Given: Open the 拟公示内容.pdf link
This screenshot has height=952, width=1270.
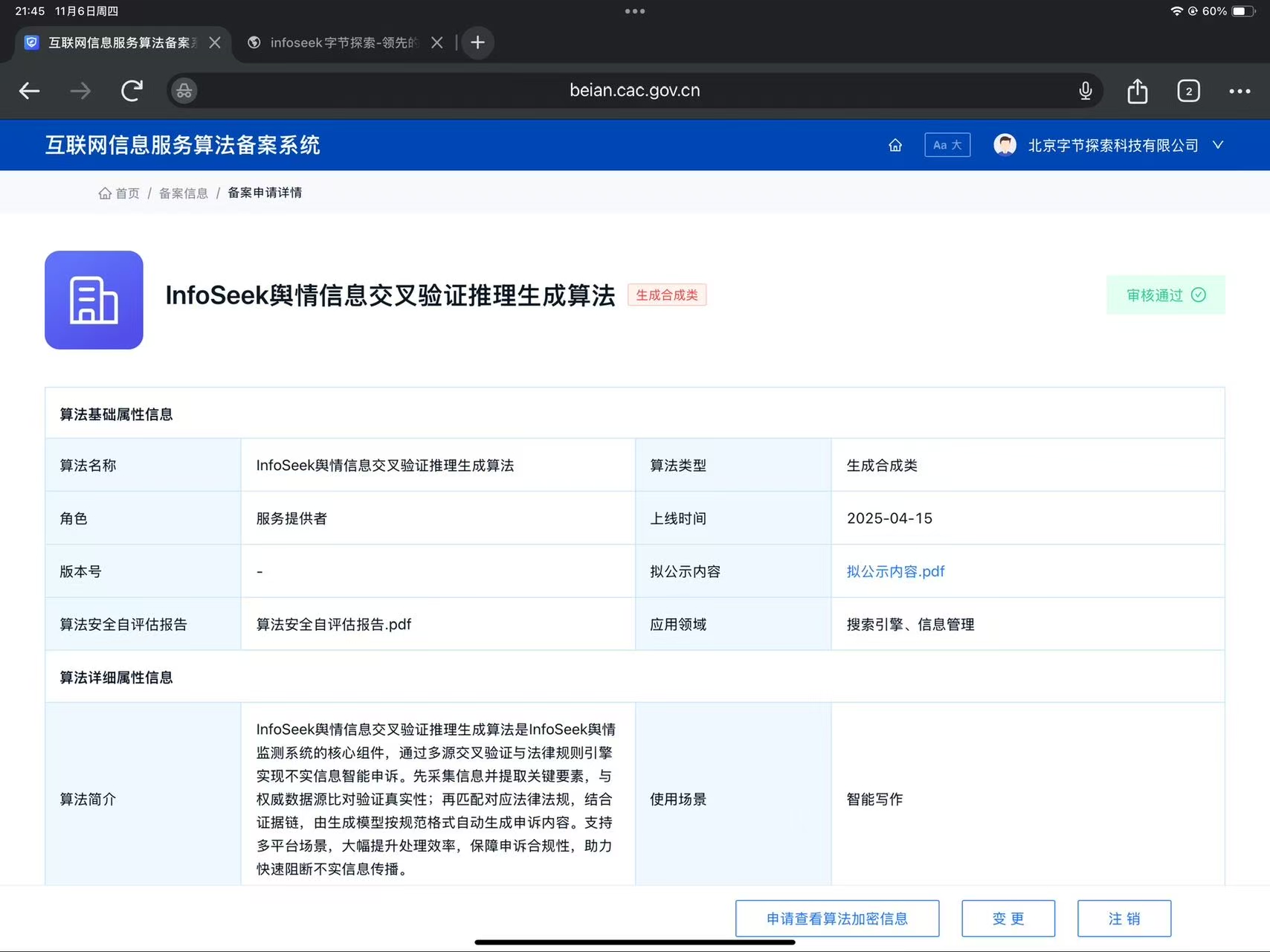Looking at the screenshot, I should pyautogui.click(x=895, y=571).
